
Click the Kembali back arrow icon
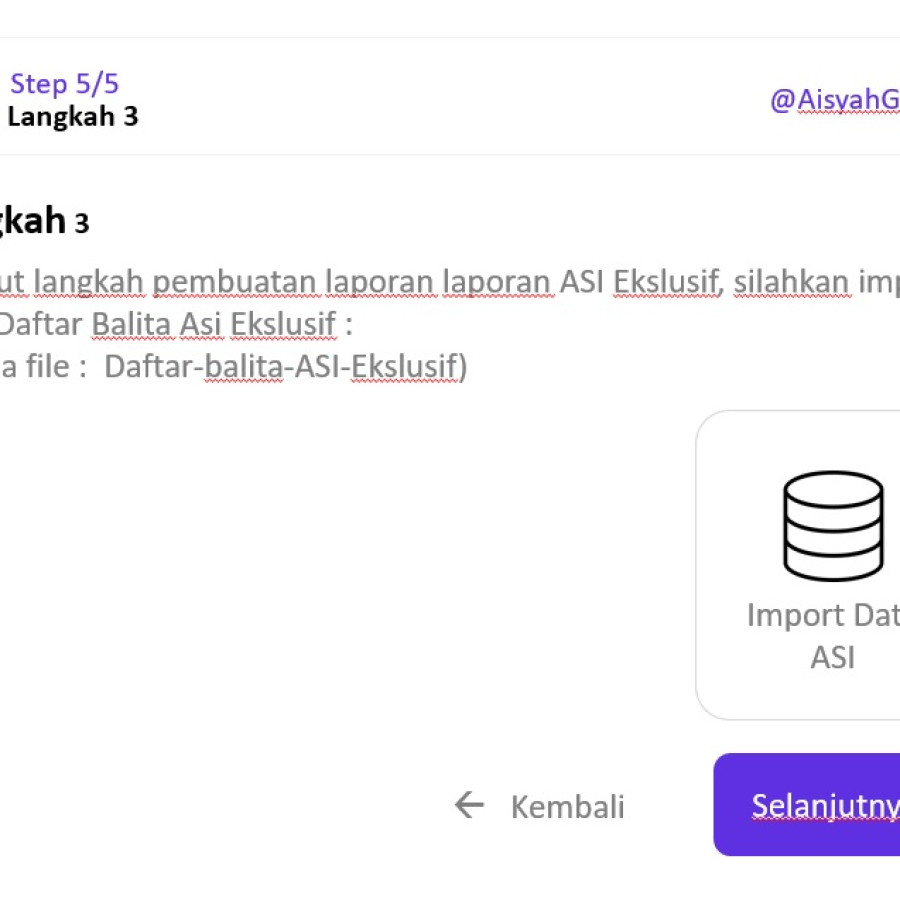coord(470,805)
